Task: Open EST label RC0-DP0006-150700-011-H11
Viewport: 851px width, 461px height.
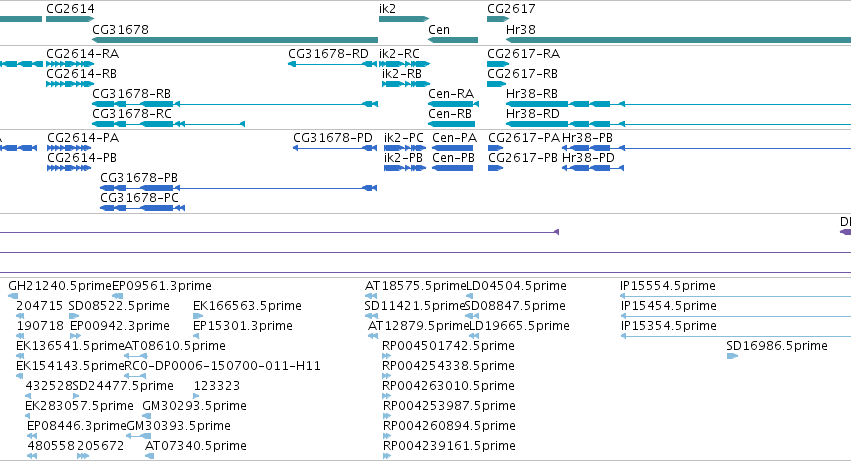Action: tap(223, 367)
